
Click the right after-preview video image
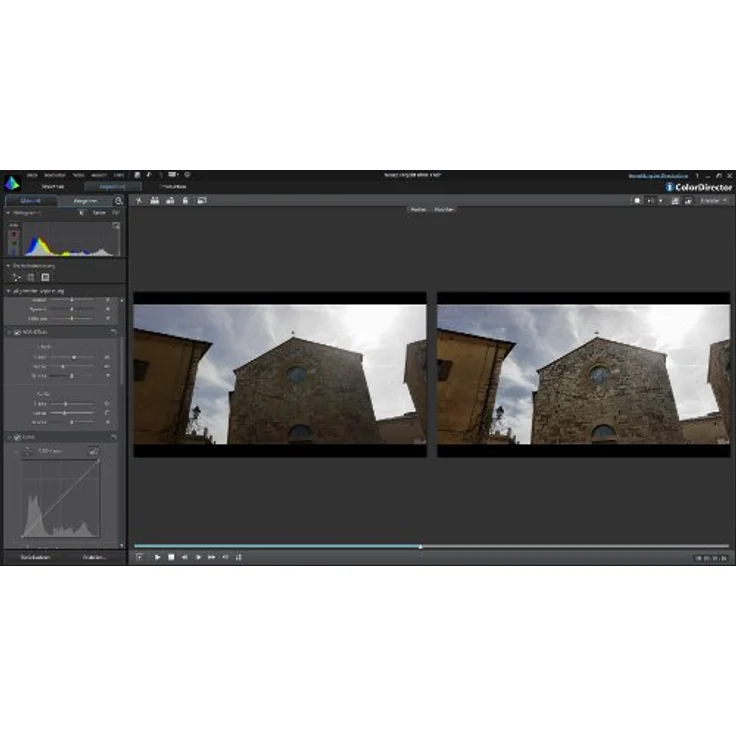(x=583, y=374)
